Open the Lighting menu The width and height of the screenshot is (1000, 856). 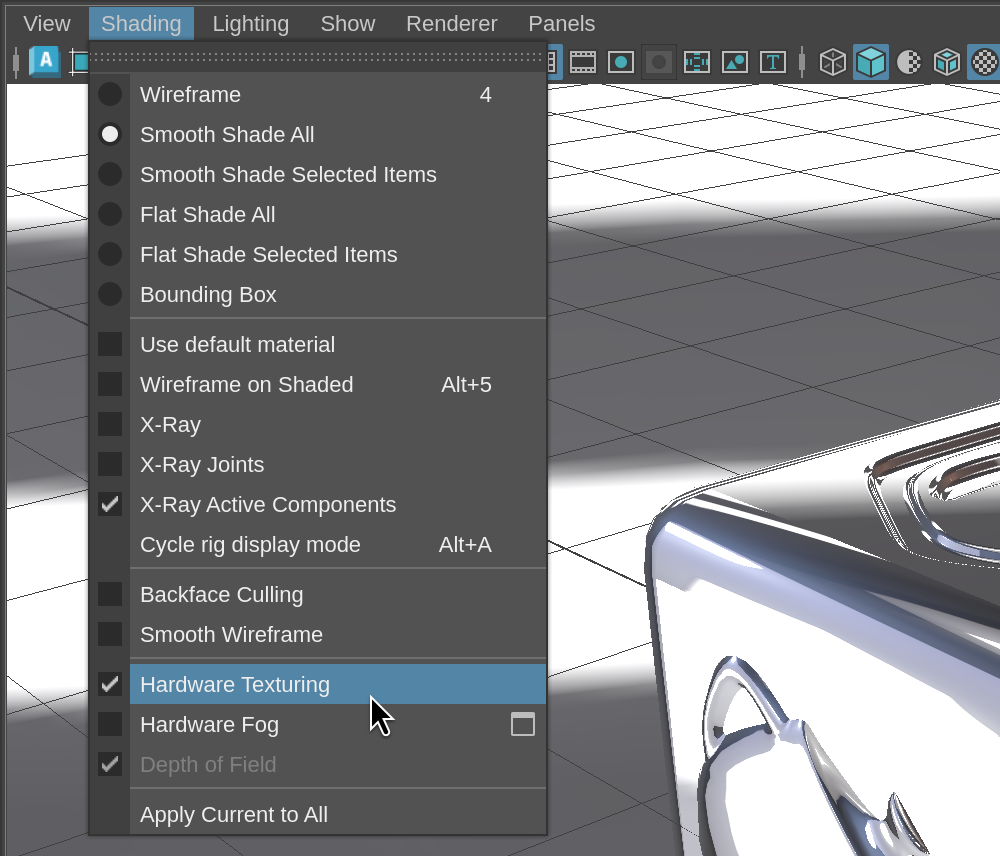pos(250,24)
